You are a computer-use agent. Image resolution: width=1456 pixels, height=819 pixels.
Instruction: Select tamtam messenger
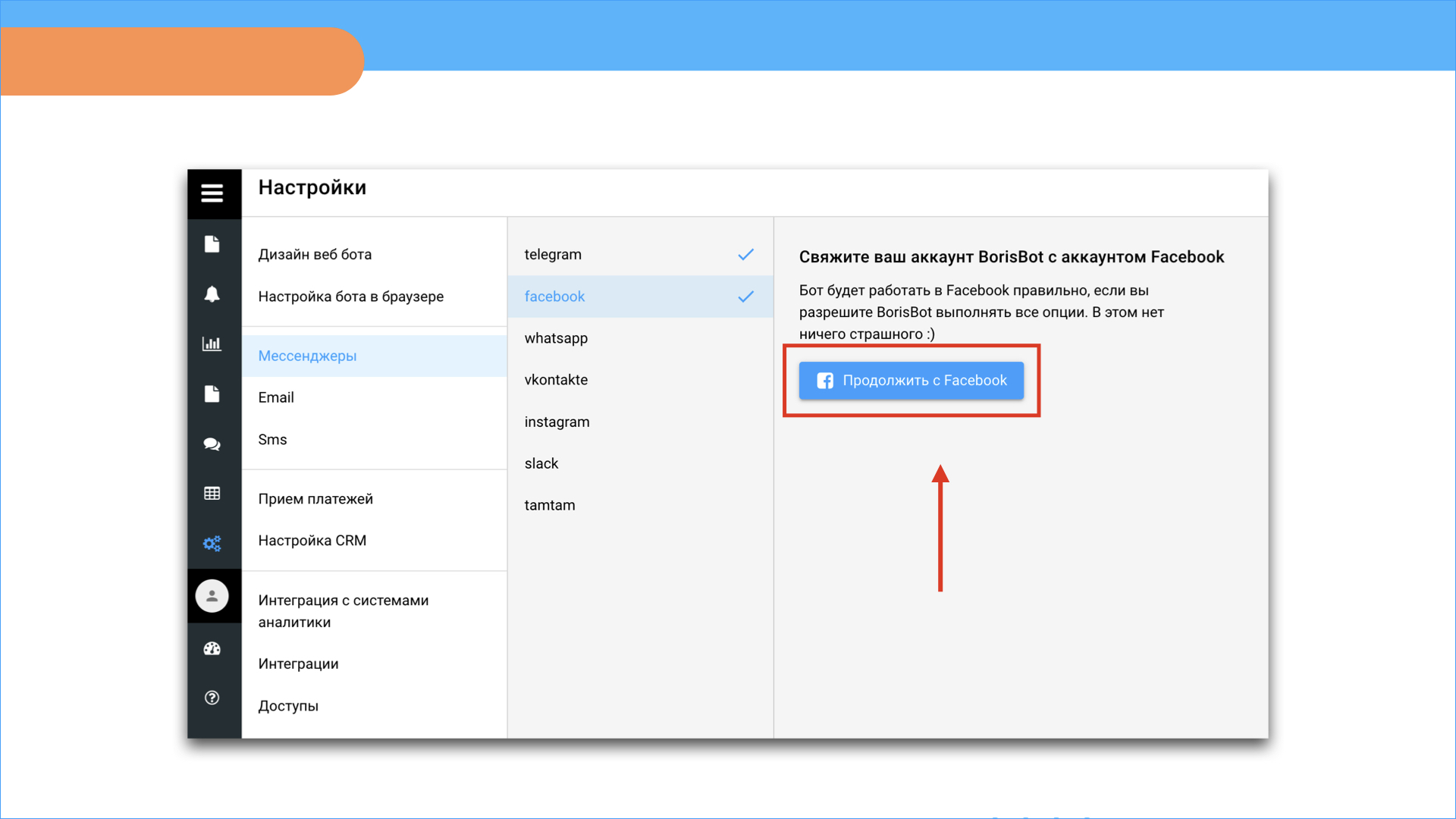(641, 505)
